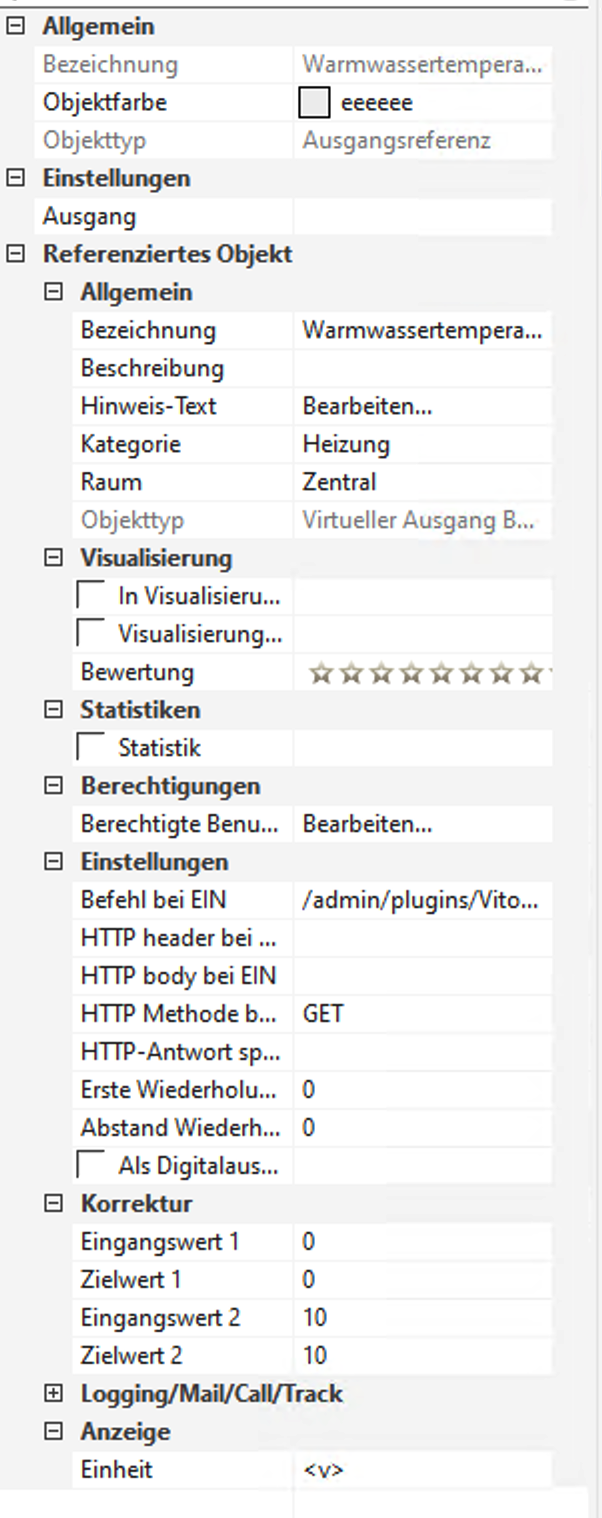
Task: Enable the In Visualisierung checkbox
Action: click(x=90, y=597)
